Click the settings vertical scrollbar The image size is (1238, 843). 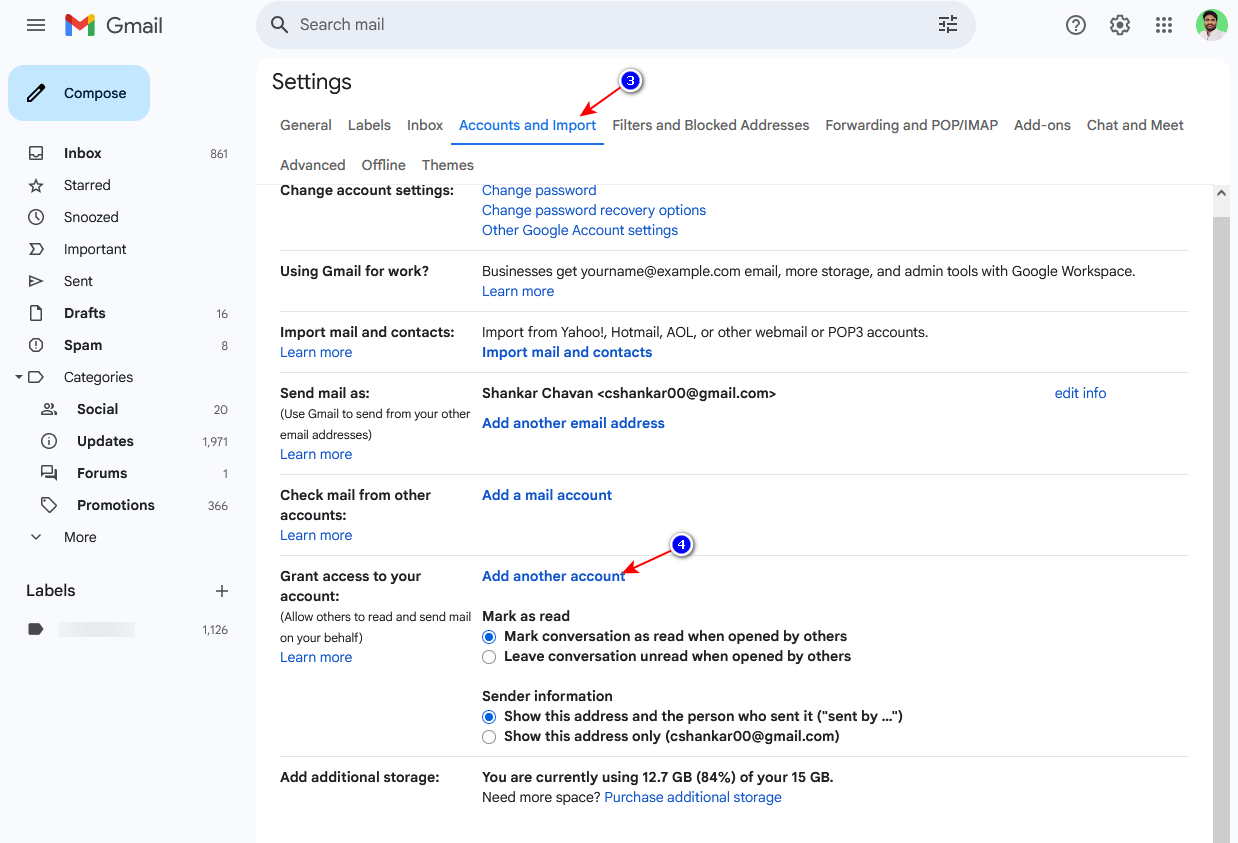1221,530
